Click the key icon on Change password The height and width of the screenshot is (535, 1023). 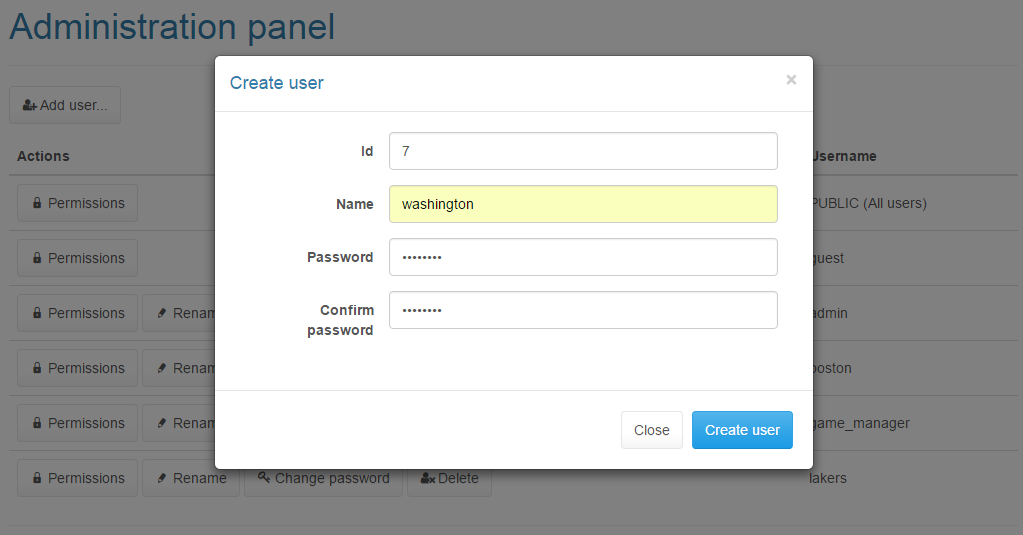264,477
